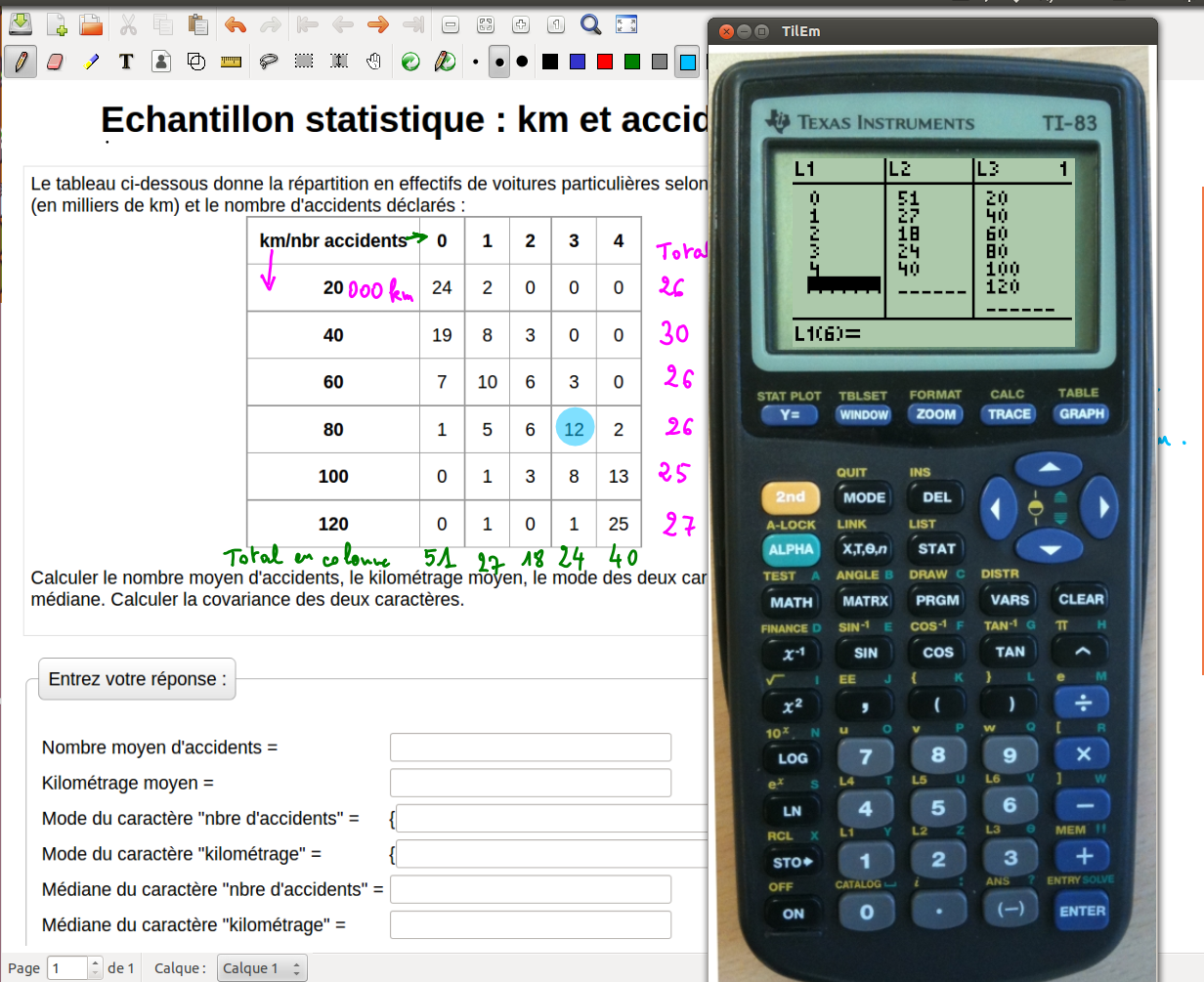This screenshot has height=982, width=1204.
Task: Select the Eraser tool
Action: (x=55, y=62)
